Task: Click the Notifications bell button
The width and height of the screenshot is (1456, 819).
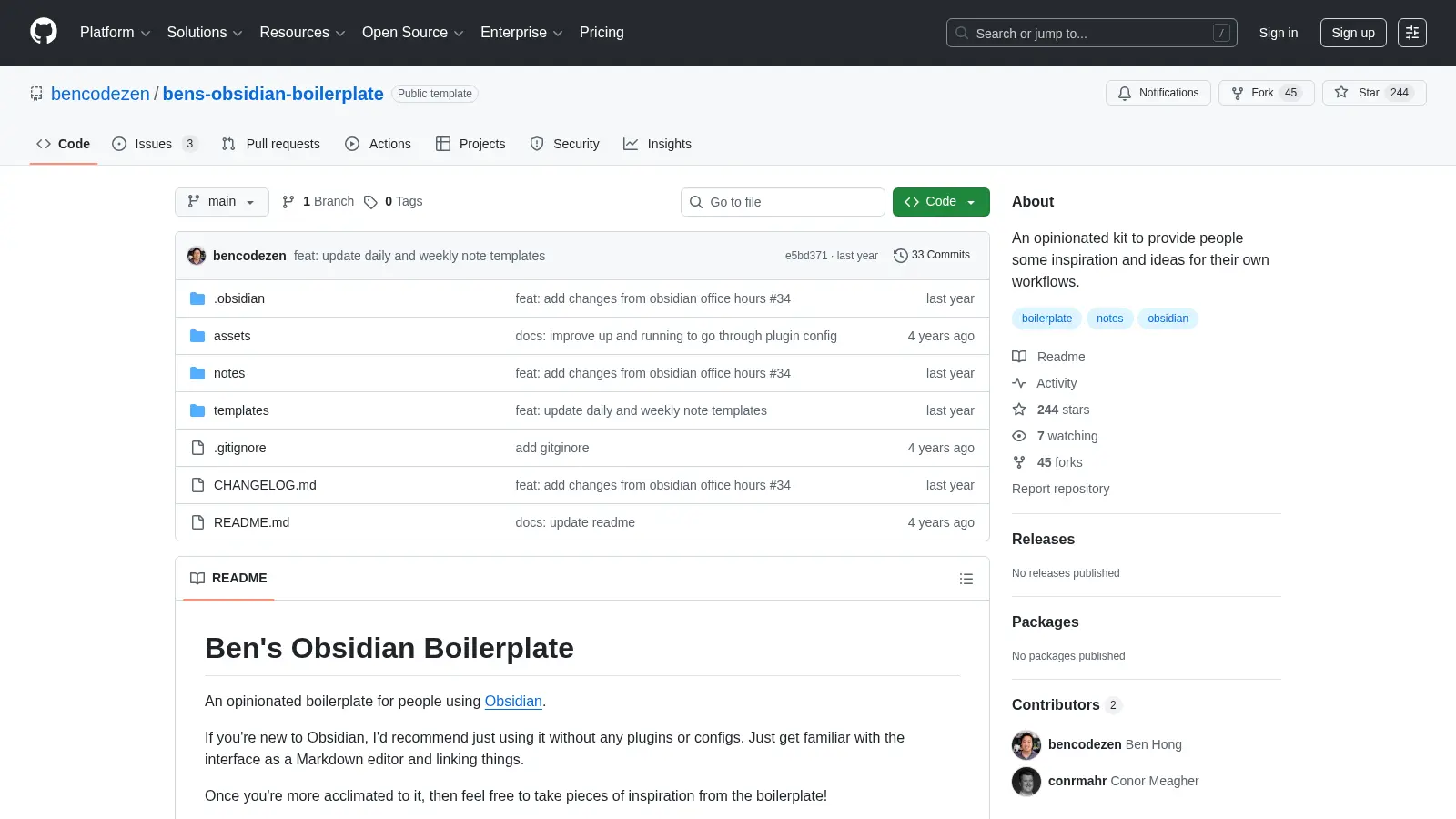Action: pyautogui.click(x=1158, y=93)
